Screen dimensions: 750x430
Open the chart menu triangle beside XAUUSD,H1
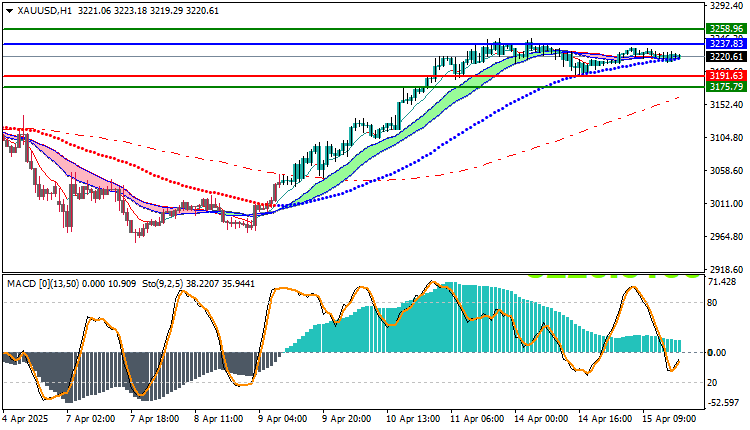tap(10, 11)
